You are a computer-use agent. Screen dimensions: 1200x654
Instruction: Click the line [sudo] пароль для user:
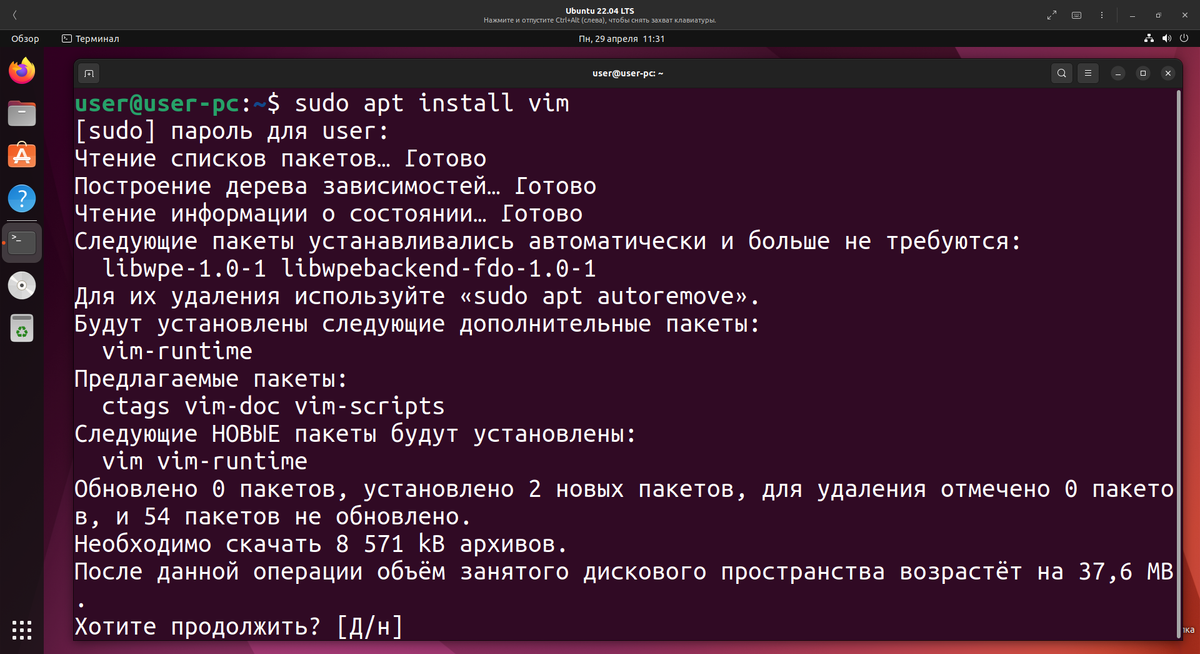(x=231, y=131)
